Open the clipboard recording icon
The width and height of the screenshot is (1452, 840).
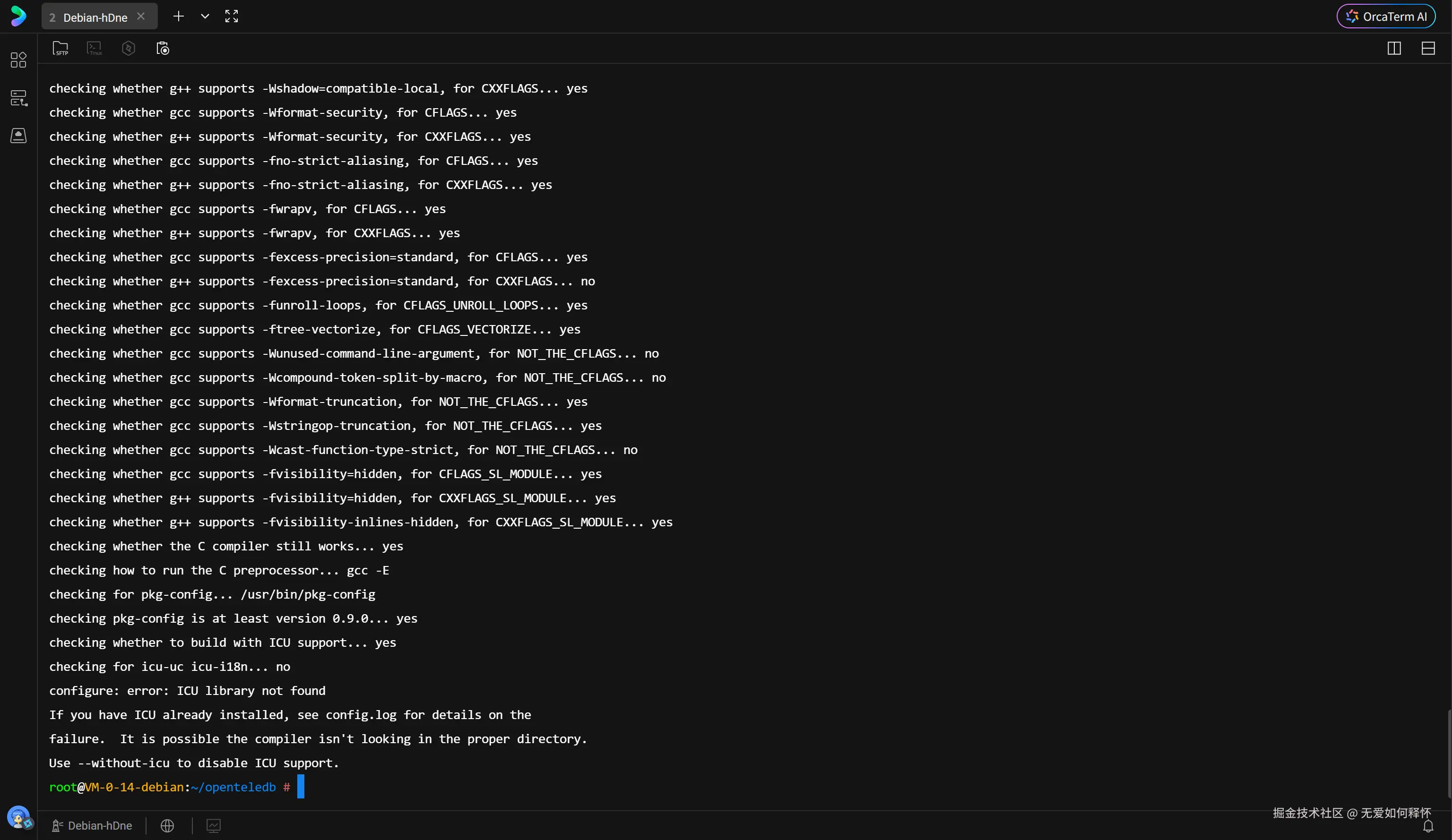tap(163, 48)
